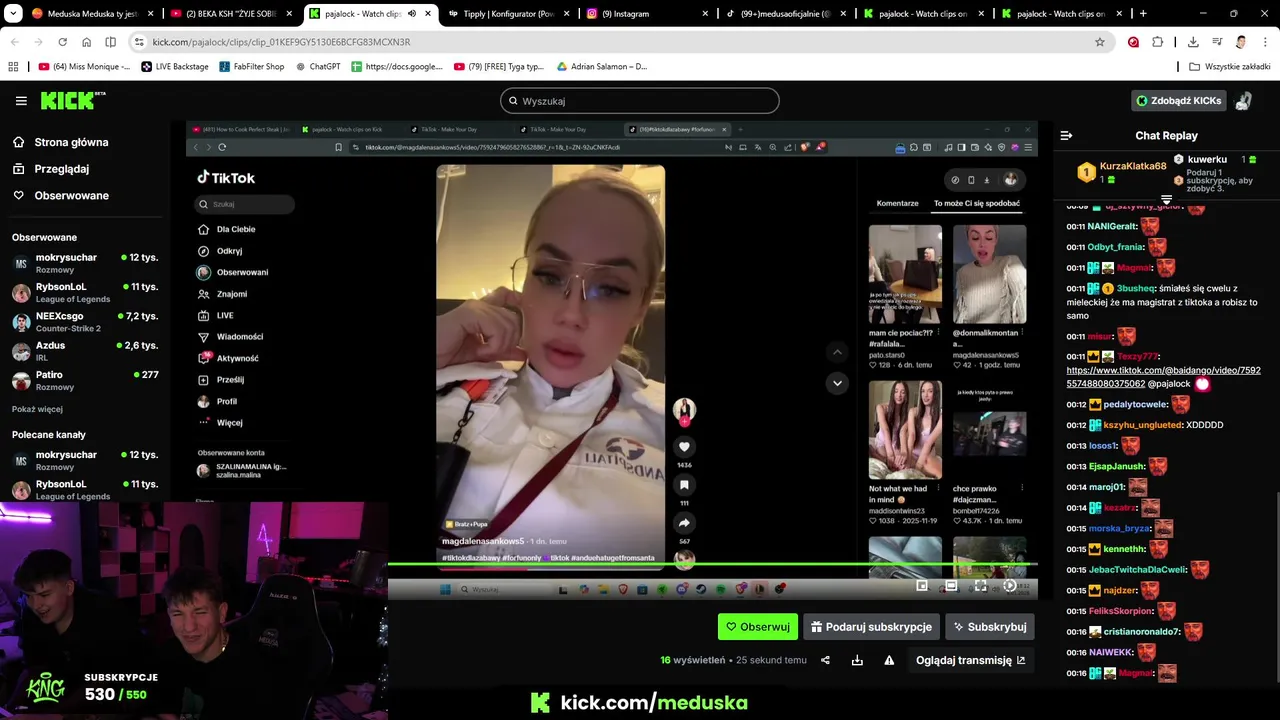Screen dimensions: 1280x720
Task: Open ChatGPT bookmark
Action: click(318, 67)
